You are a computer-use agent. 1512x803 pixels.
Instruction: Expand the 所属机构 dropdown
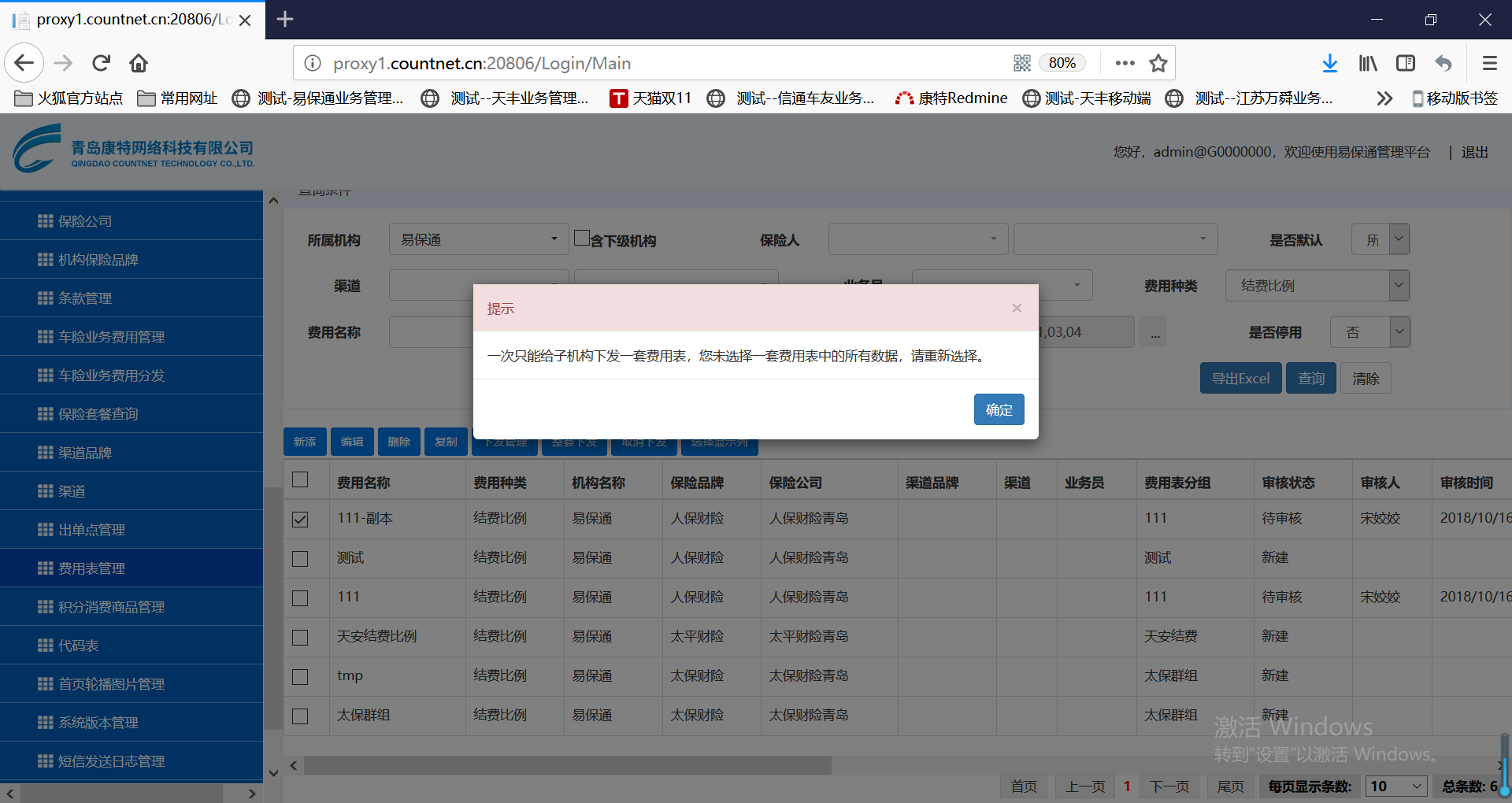pos(478,239)
